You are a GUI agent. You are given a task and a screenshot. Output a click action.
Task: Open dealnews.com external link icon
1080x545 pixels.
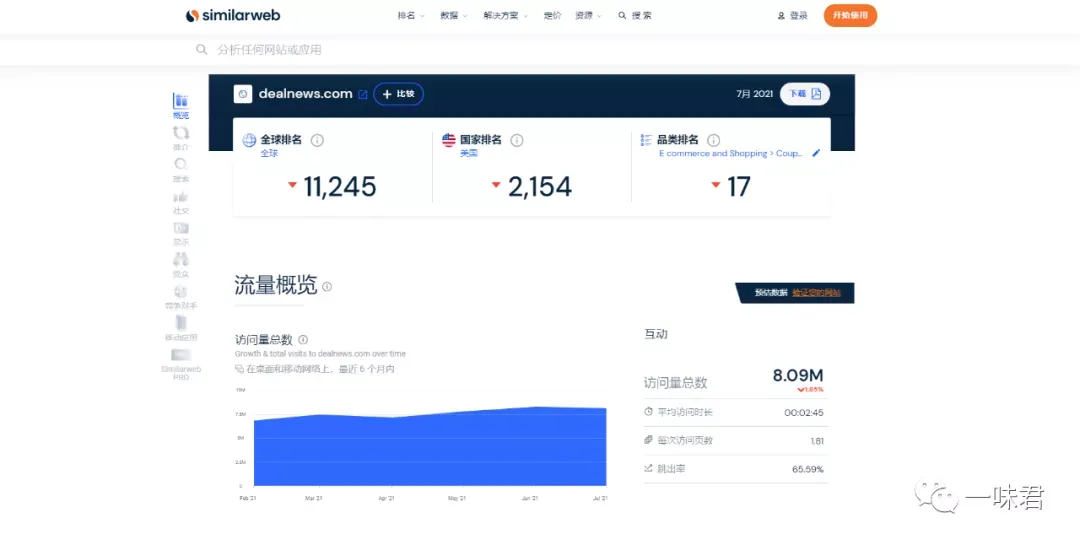[x=363, y=94]
